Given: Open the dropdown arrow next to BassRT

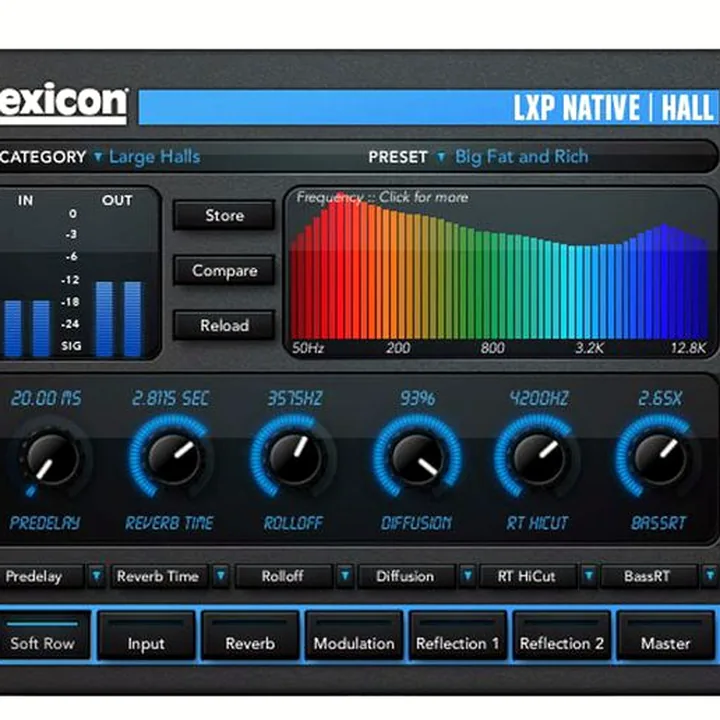Looking at the screenshot, I should click(710, 576).
